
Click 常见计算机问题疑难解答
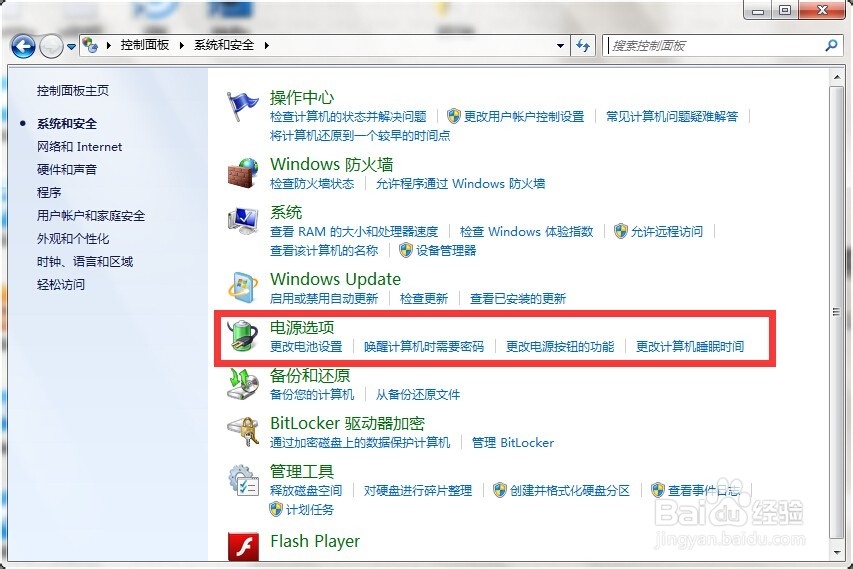672,116
